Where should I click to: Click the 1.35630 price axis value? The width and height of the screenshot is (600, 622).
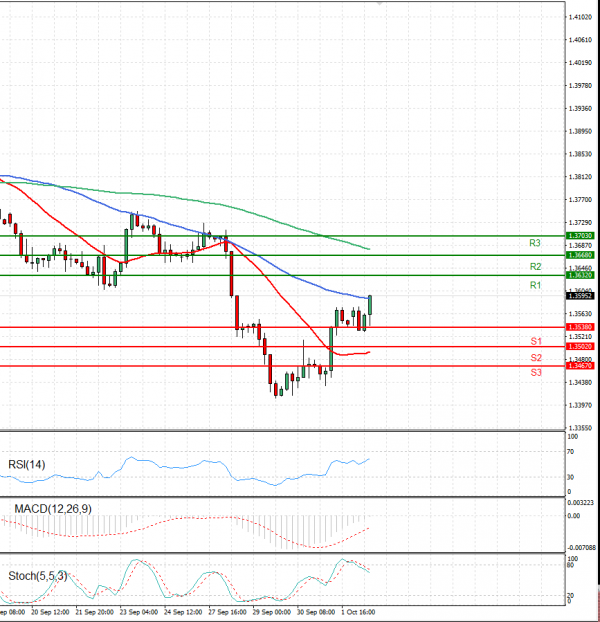(x=580, y=314)
